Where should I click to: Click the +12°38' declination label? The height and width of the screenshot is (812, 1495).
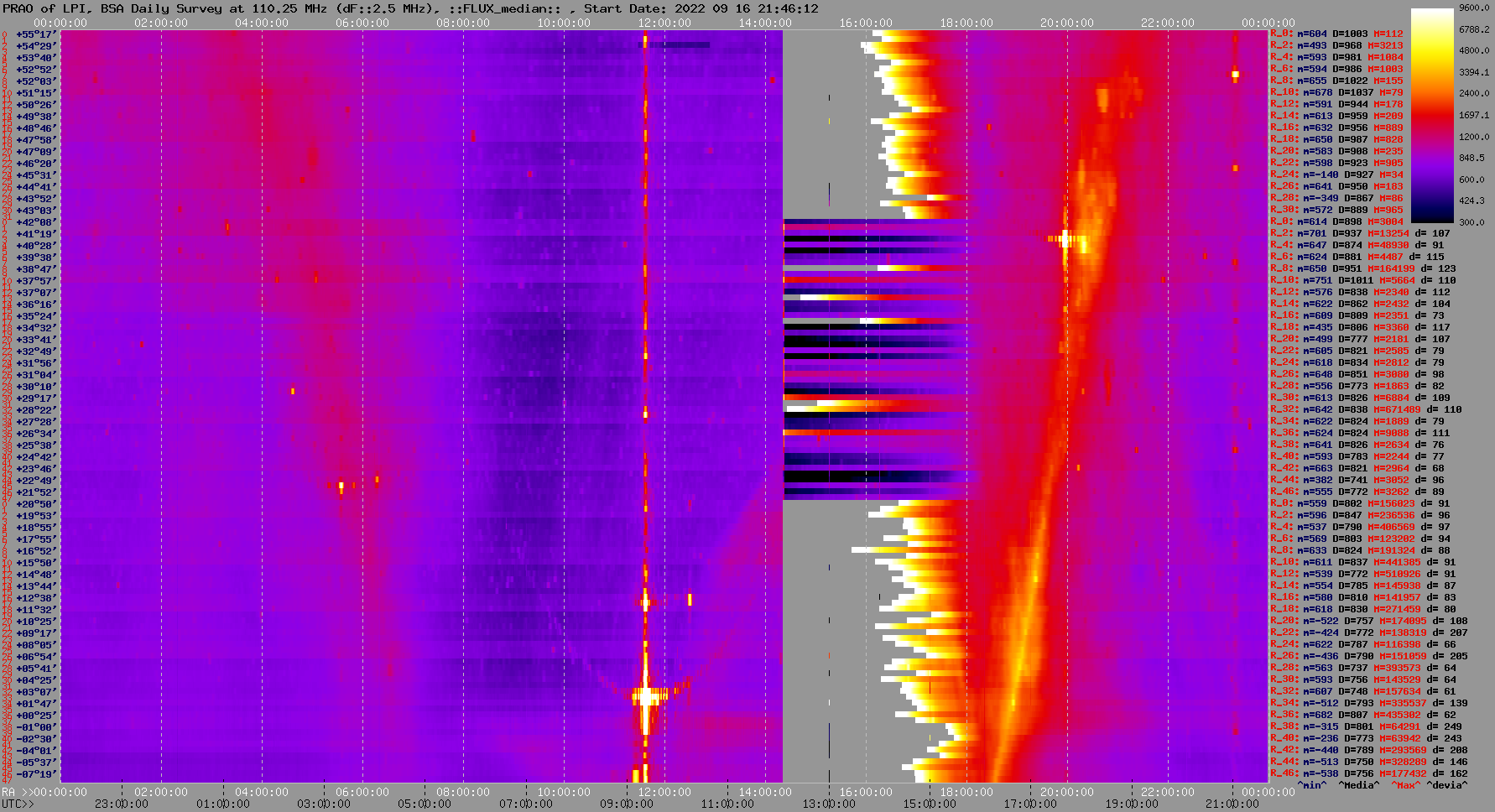pos(36,598)
